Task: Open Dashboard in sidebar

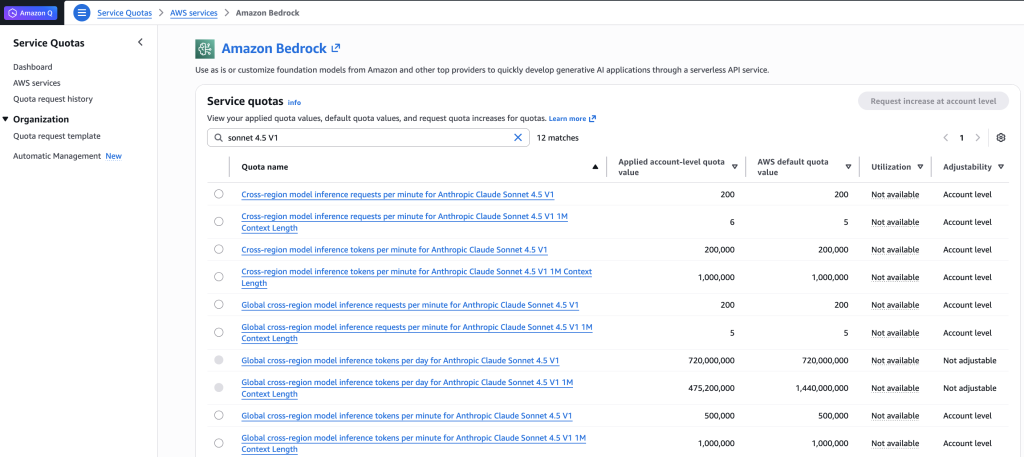Action: (33, 67)
